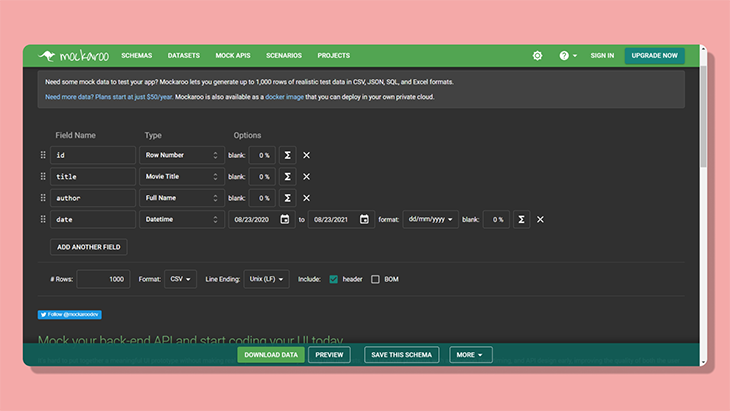Open the calendar picker for start date 08/23/2020
This screenshot has height=411, width=730.
tap(284, 219)
